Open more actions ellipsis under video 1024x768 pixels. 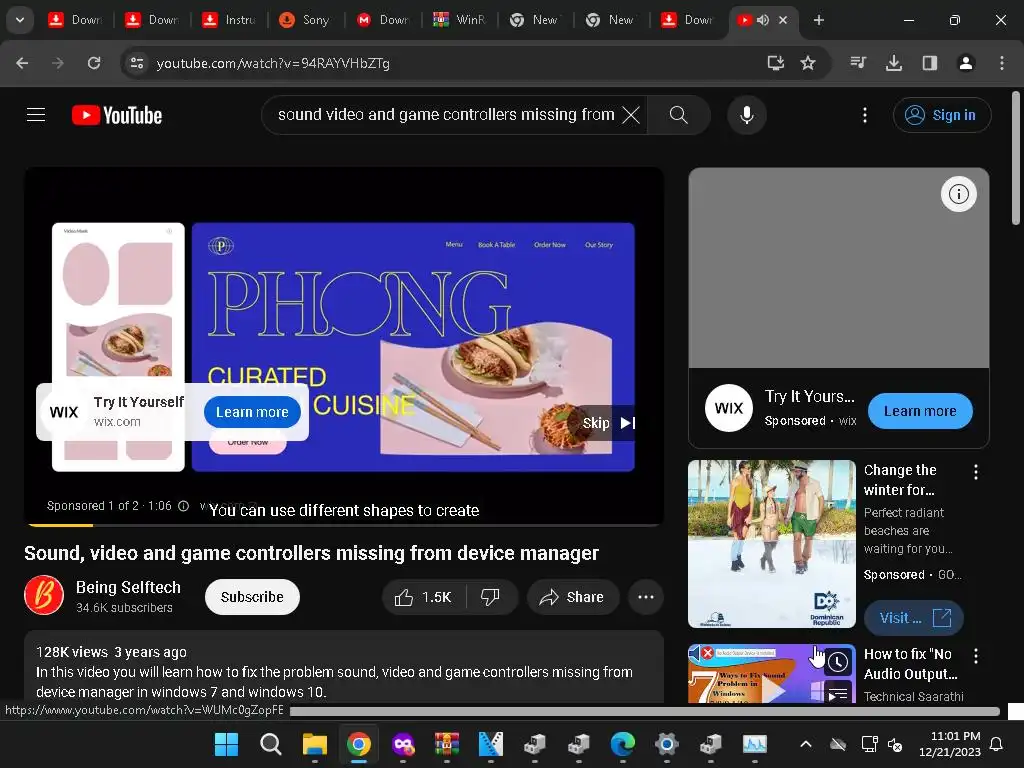(646, 597)
